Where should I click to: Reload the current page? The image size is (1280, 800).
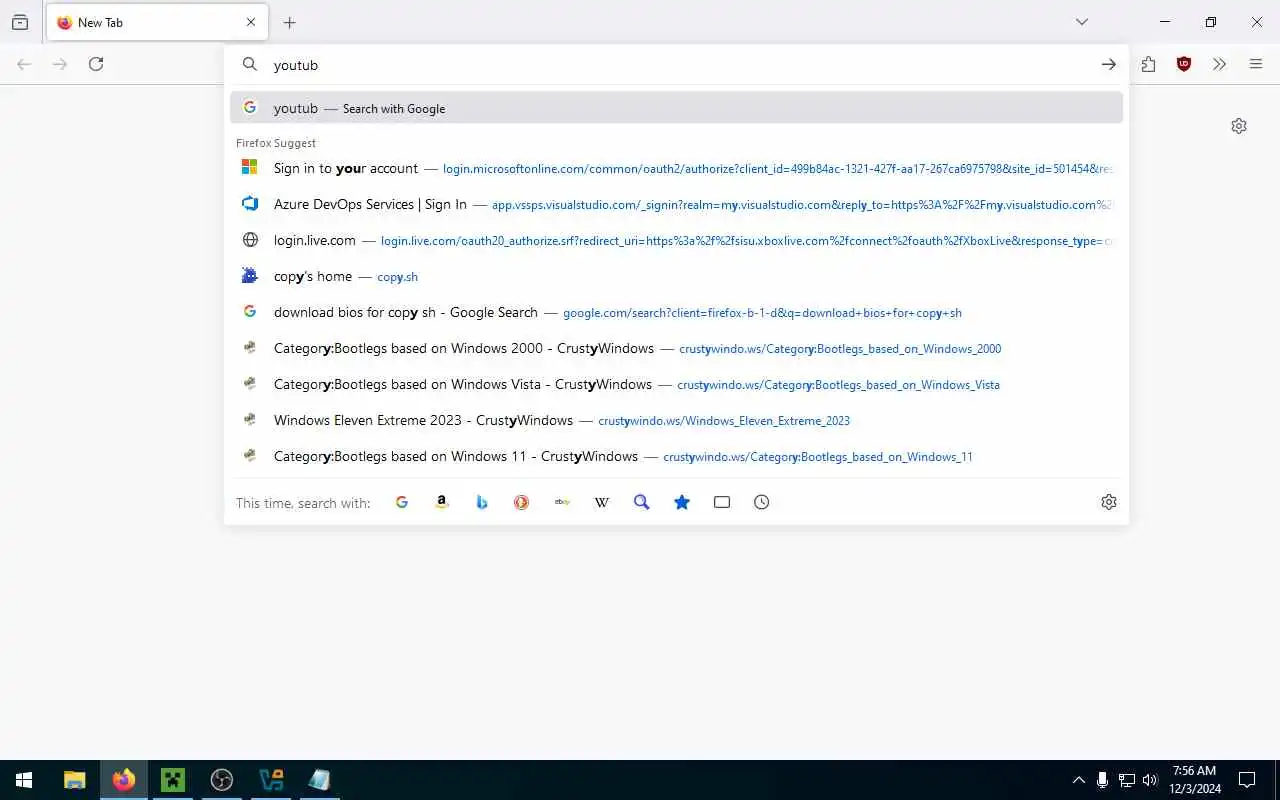tap(96, 64)
